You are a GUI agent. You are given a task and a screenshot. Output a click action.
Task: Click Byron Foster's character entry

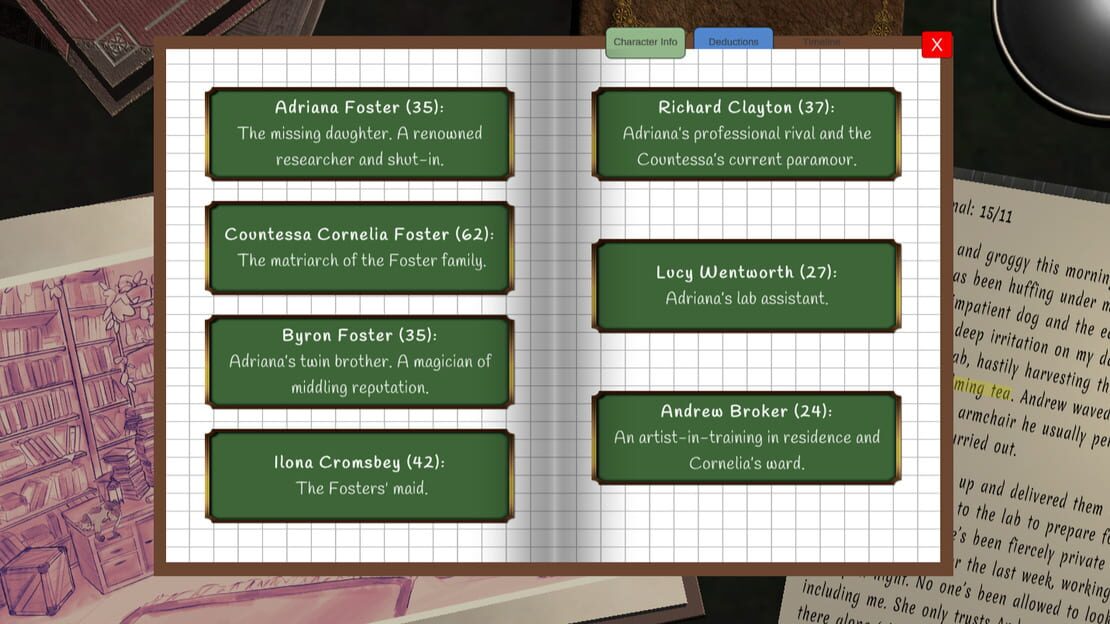[360, 361]
